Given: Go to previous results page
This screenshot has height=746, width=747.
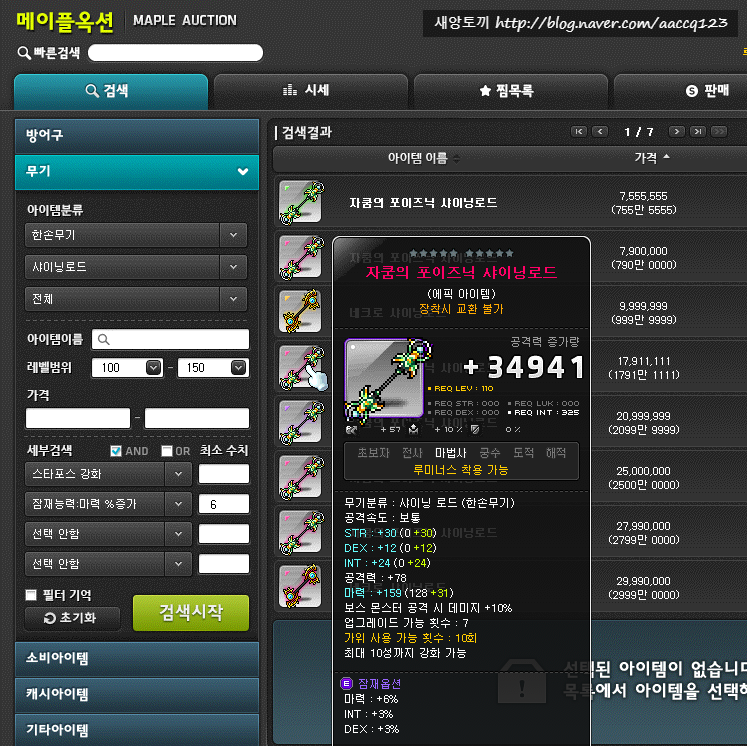Looking at the screenshot, I should click(x=600, y=131).
